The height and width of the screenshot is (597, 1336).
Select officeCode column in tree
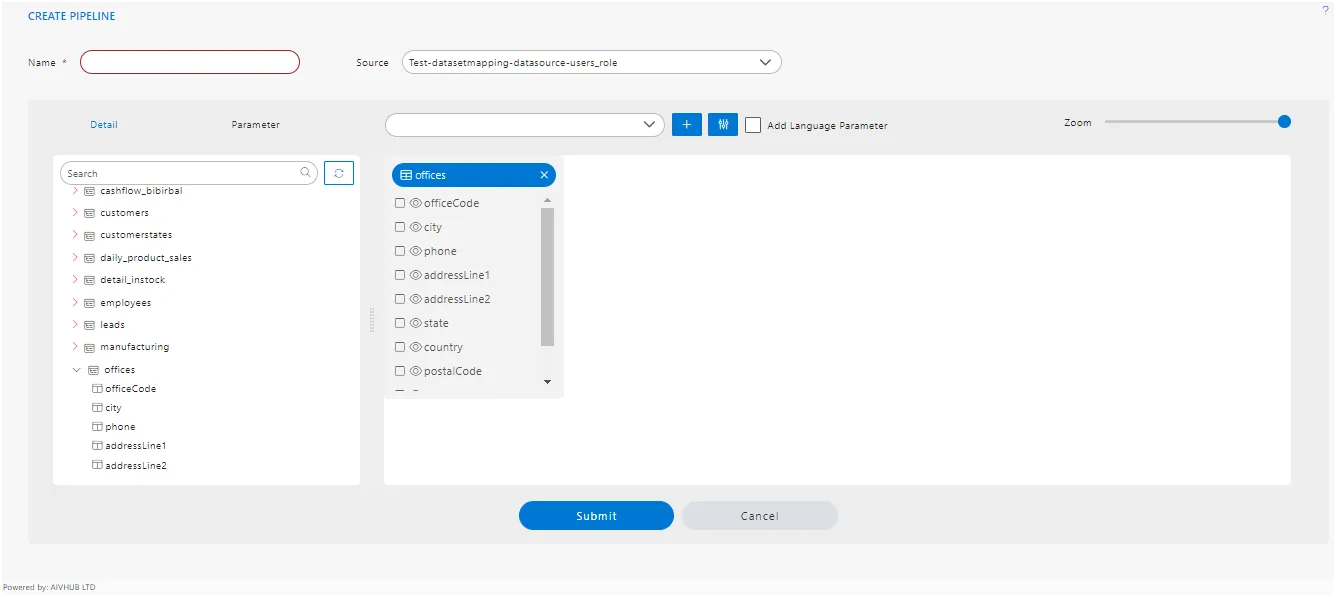[x=131, y=389]
